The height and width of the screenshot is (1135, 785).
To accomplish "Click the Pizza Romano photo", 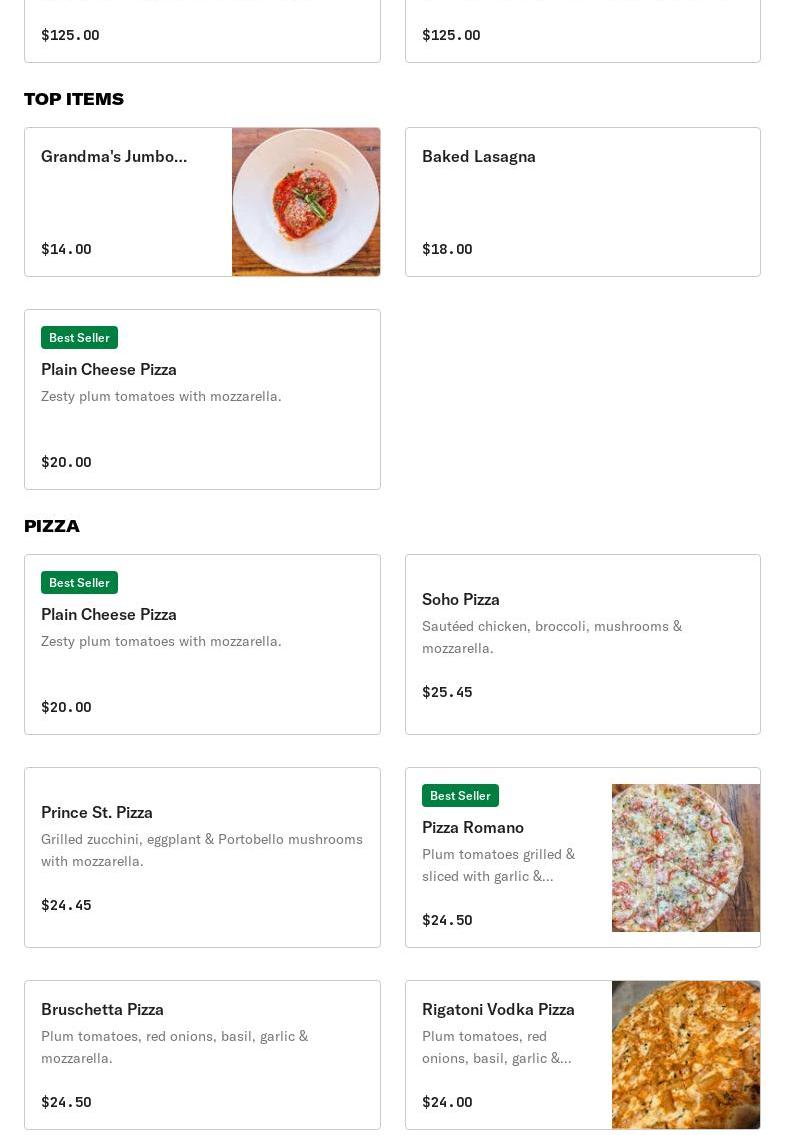I will pyautogui.click(x=685, y=858).
